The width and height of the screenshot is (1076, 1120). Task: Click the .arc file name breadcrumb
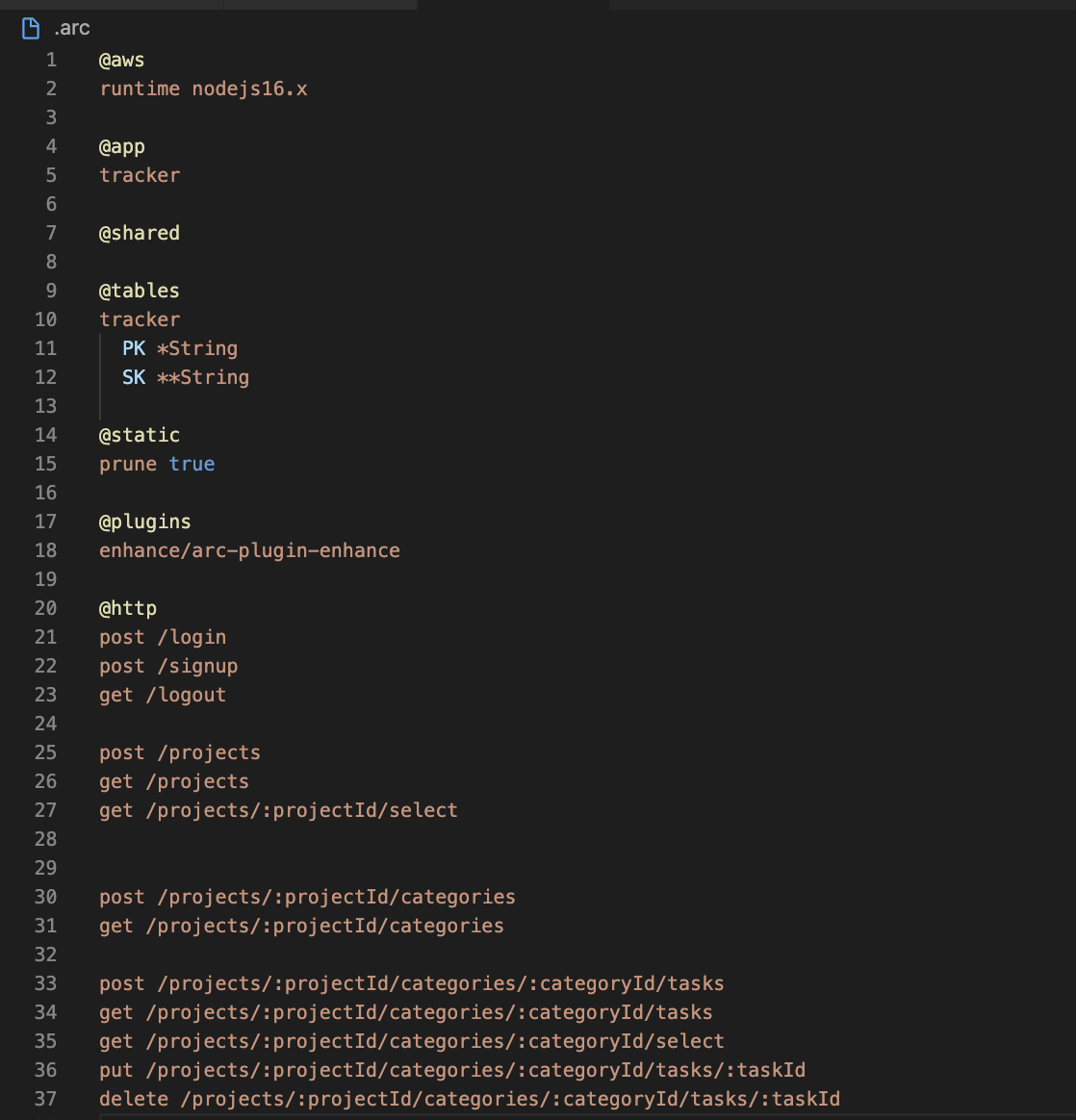pos(72,29)
